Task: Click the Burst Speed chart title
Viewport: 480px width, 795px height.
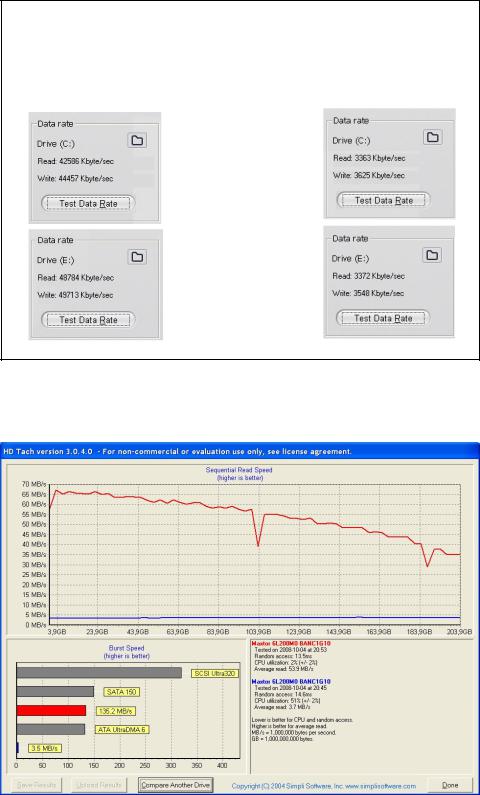Action: coord(126,648)
